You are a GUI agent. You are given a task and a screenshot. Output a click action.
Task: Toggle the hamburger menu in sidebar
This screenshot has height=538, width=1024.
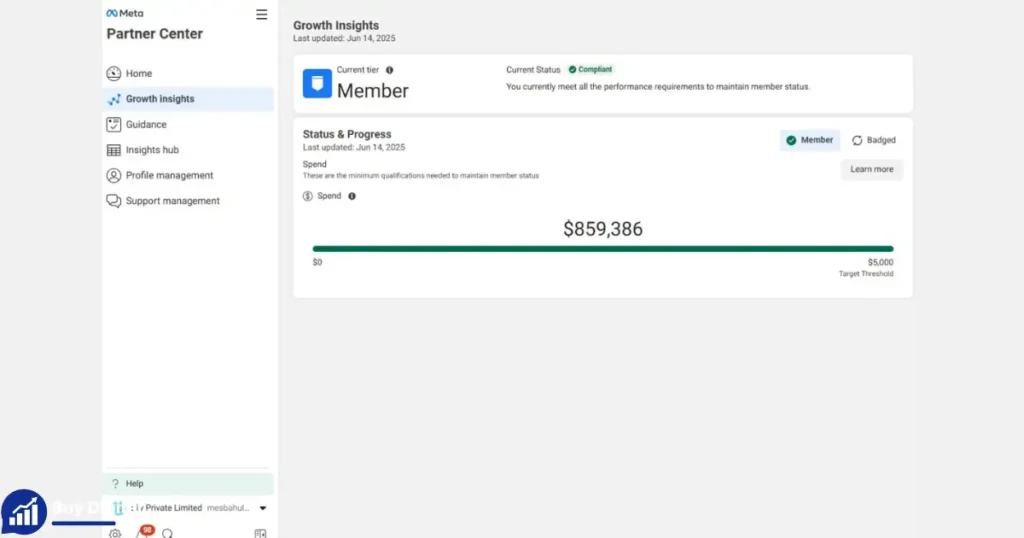[x=261, y=14]
